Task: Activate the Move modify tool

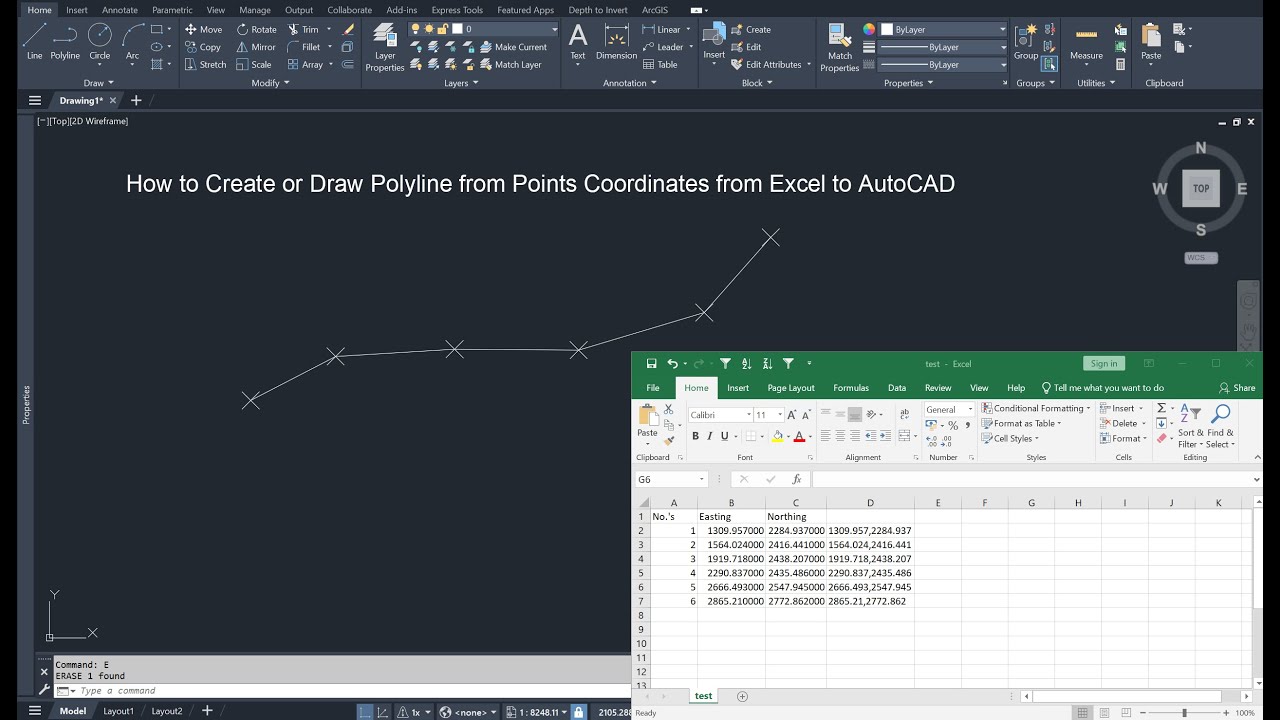Action: (204, 29)
